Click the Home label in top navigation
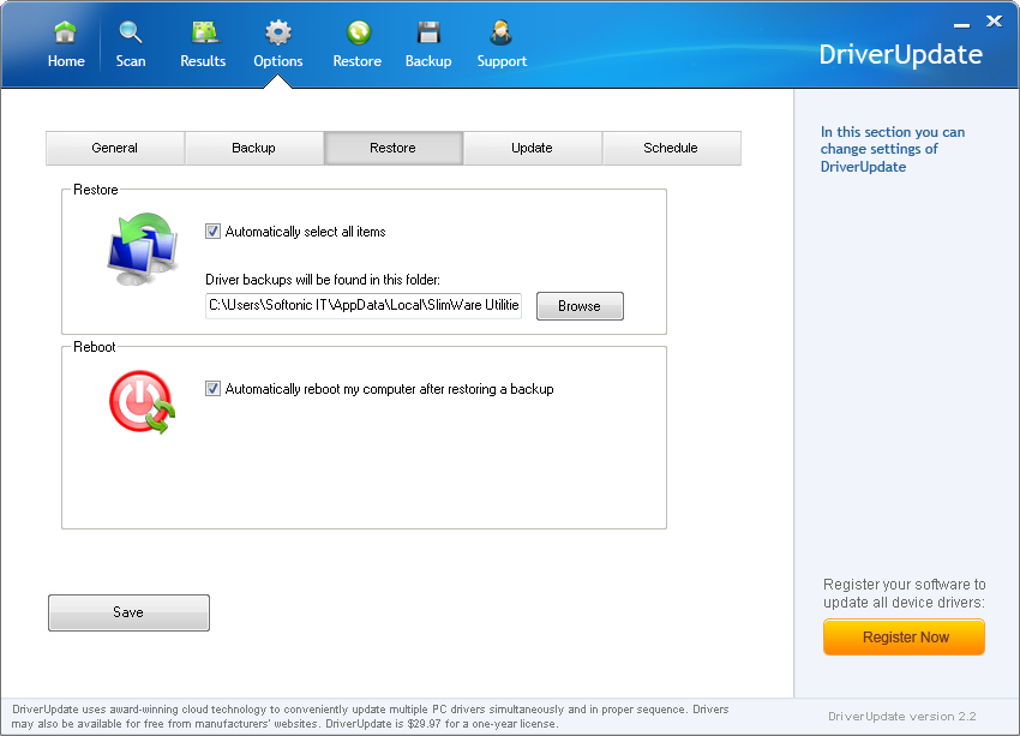The width and height of the screenshot is (1020, 736). pyautogui.click(x=66, y=61)
